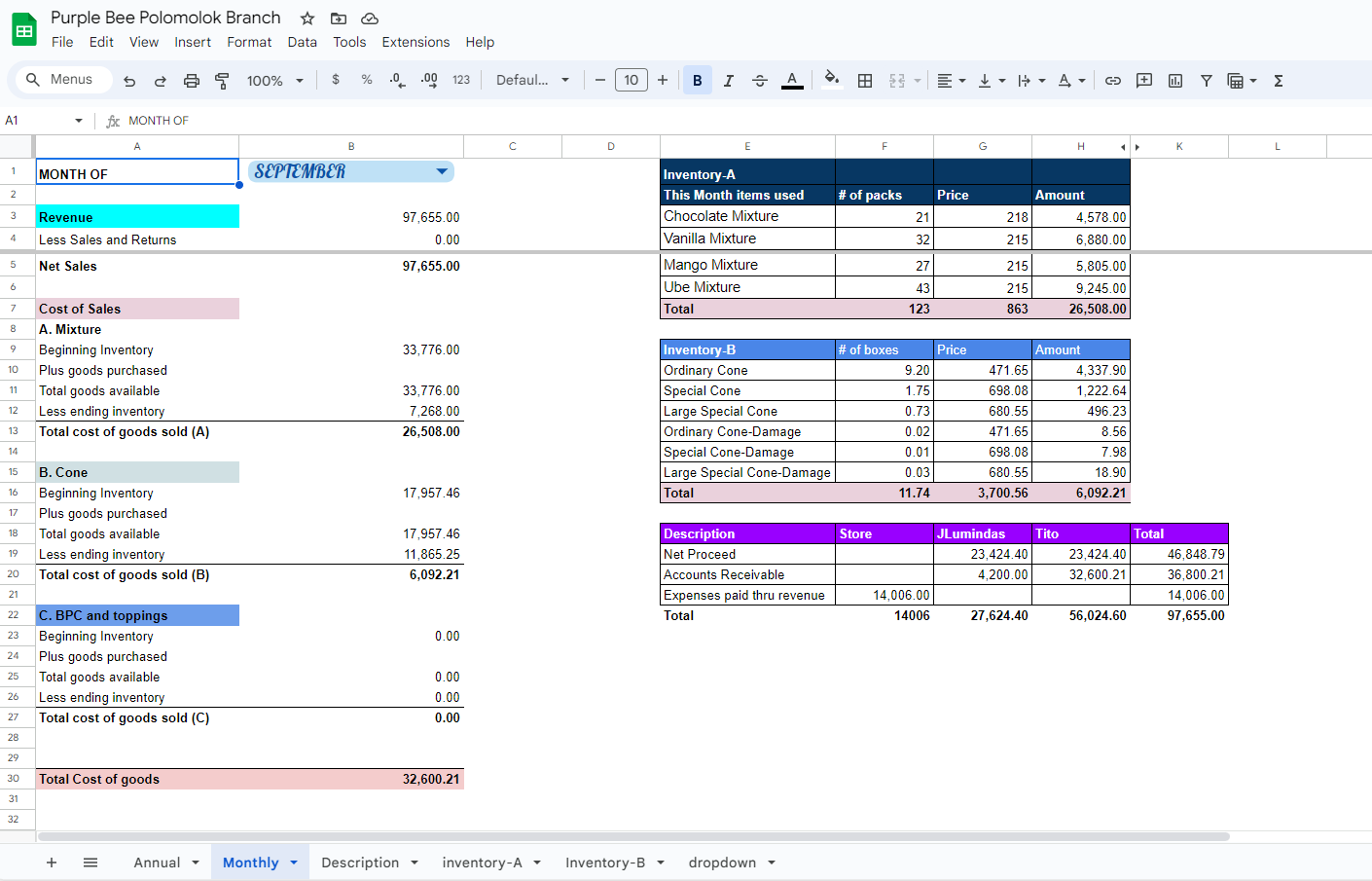Click the Print icon

[192, 81]
